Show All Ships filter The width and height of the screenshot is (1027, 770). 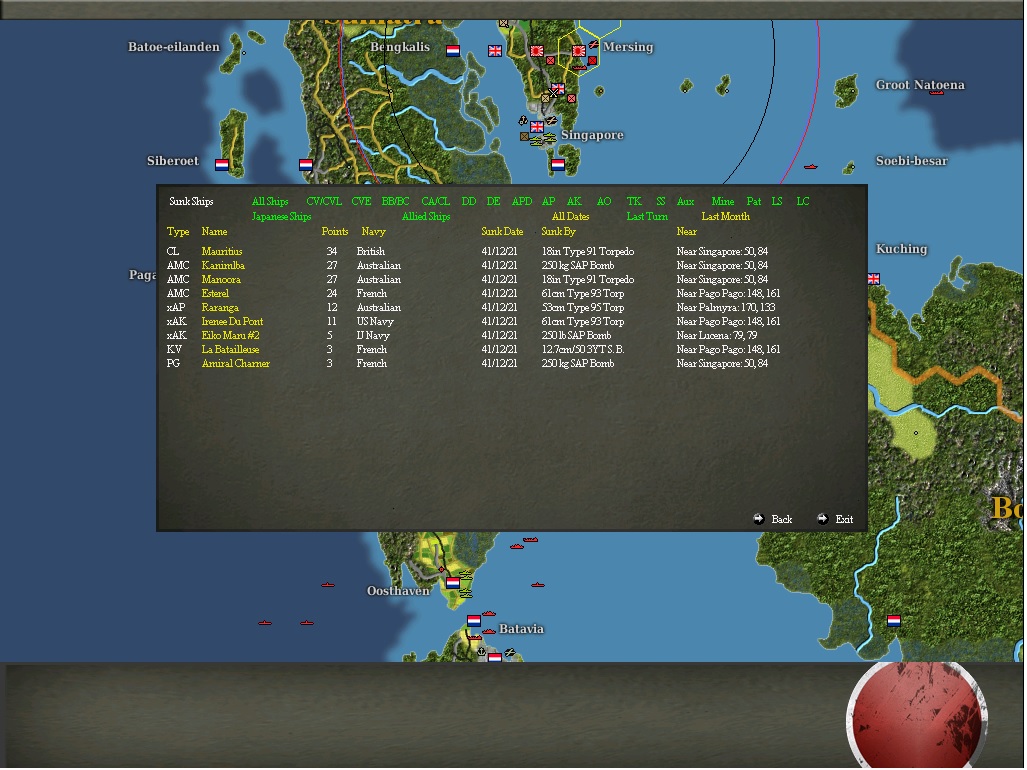[x=271, y=202]
